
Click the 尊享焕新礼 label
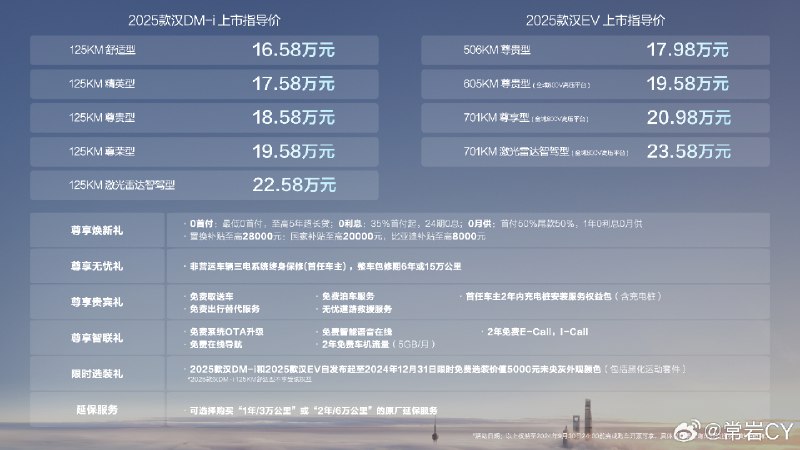coord(97,231)
